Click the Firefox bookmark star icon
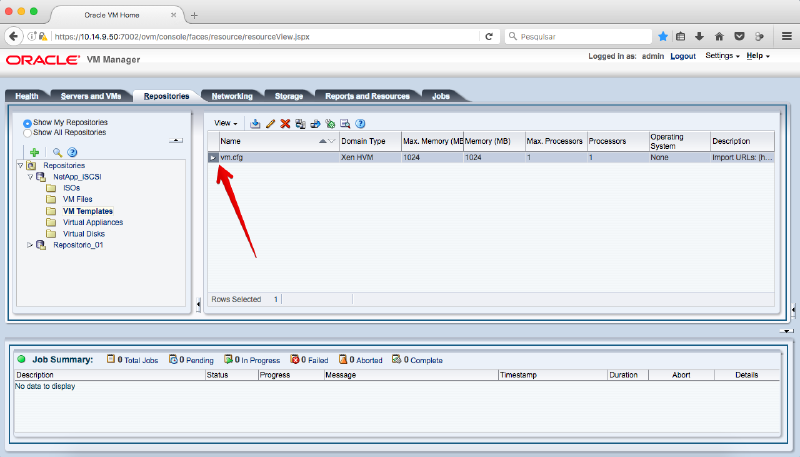This screenshot has width=800, height=457. [x=663, y=36]
